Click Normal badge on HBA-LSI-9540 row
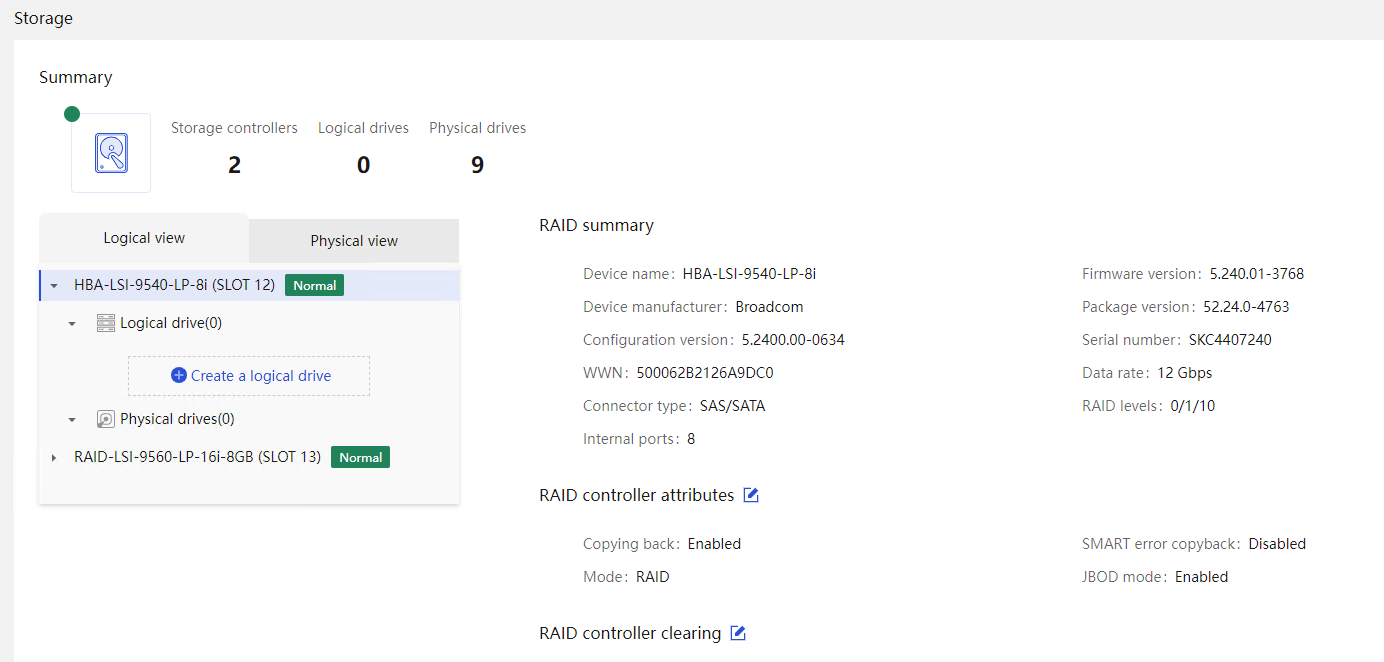 (x=315, y=285)
